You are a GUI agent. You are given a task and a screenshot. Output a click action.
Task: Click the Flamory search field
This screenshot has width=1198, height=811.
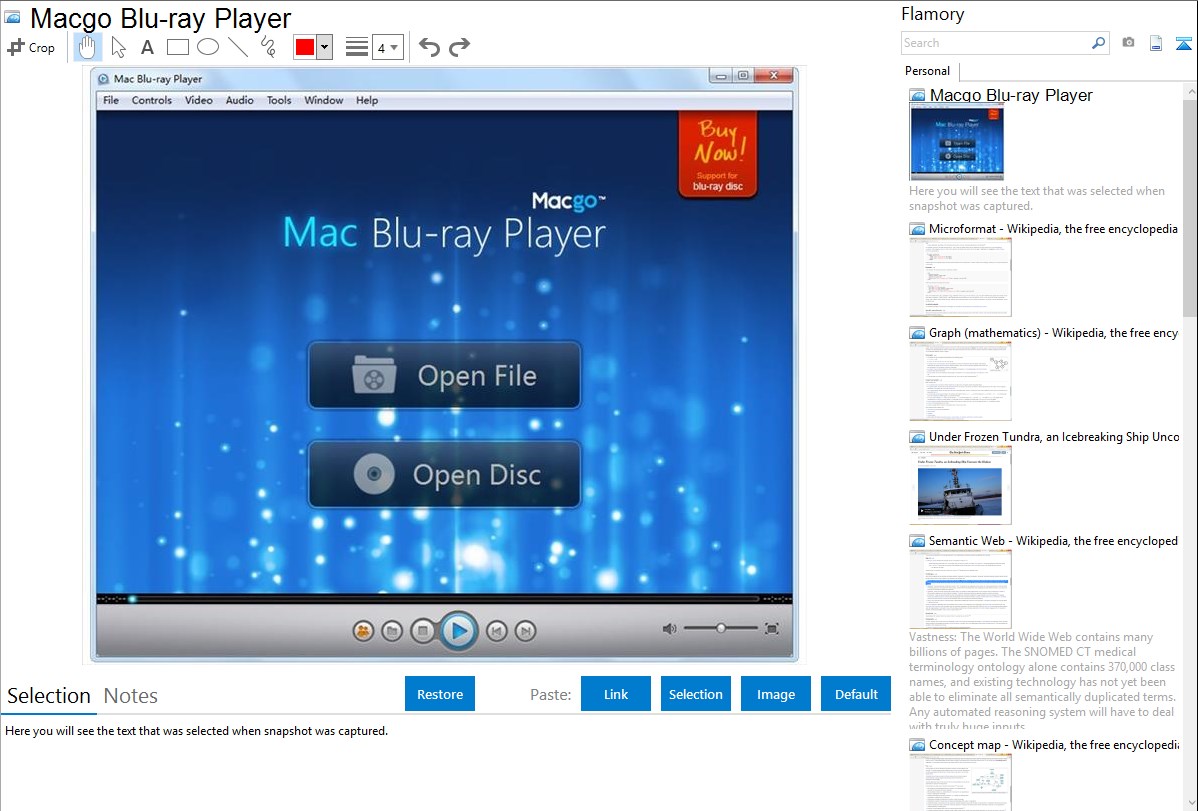coord(996,43)
